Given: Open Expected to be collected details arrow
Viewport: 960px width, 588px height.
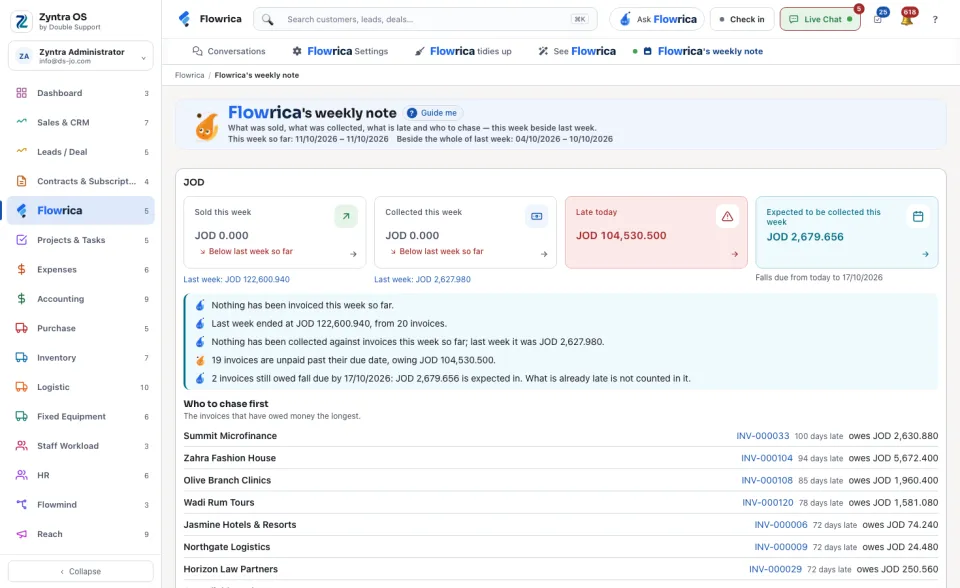Looking at the screenshot, I should click(x=925, y=254).
